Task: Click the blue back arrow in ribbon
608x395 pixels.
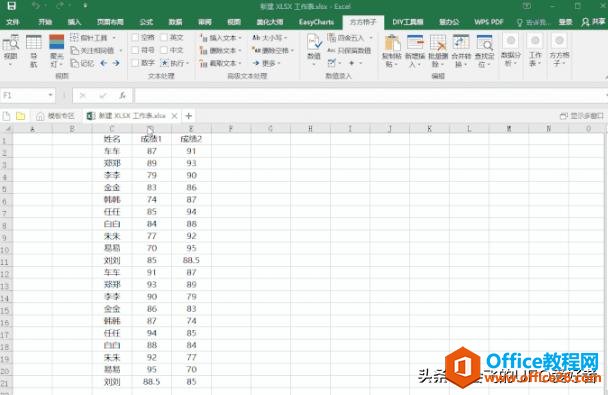Action: coord(104,63)
